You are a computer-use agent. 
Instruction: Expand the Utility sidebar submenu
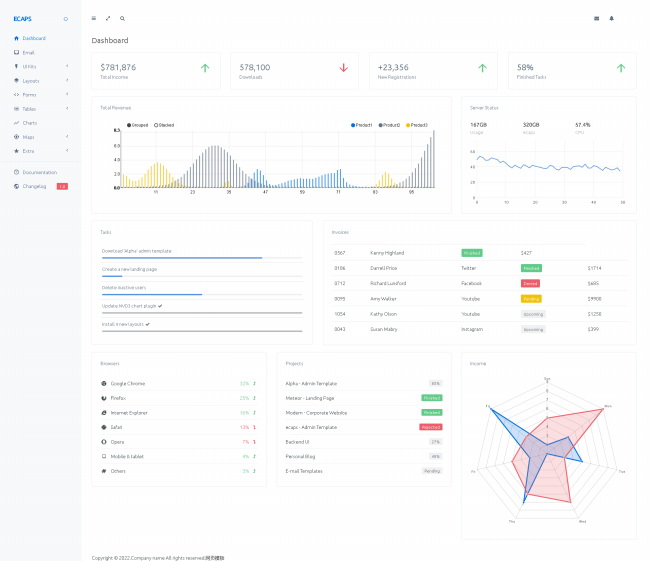point(40,66)
